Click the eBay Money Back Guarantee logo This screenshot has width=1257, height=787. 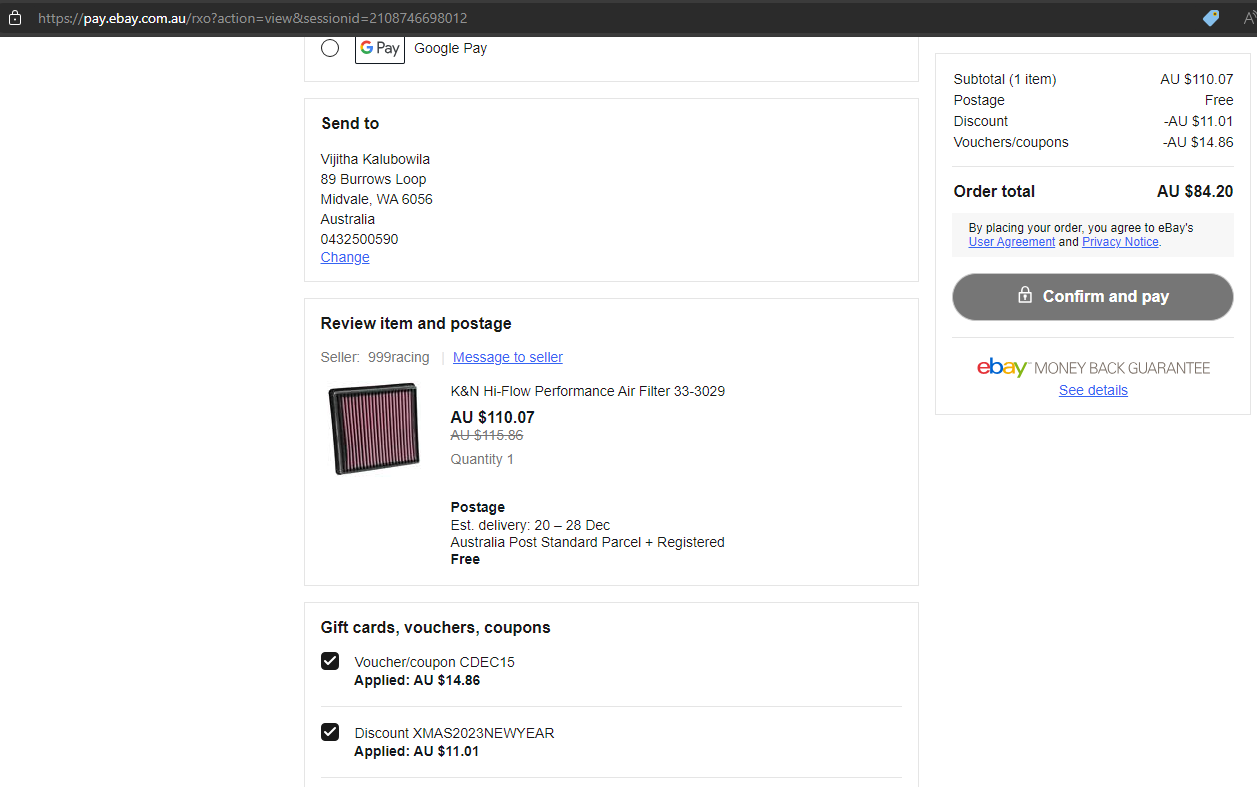click(1093, 368)
